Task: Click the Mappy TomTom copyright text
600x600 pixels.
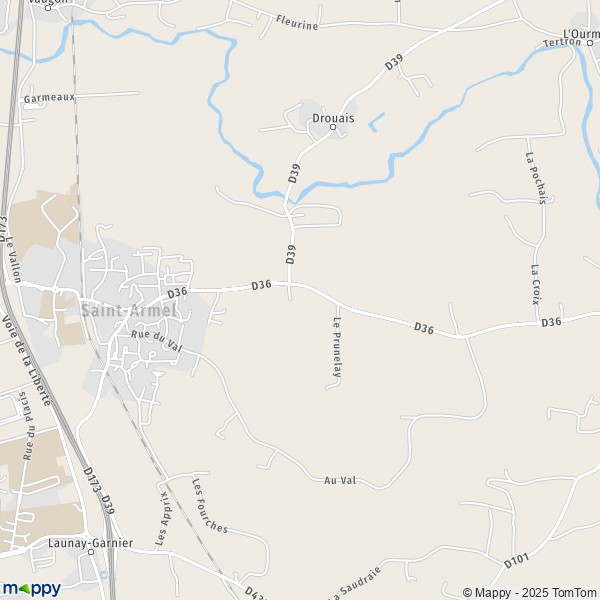Action: click(x=531, y=593)
